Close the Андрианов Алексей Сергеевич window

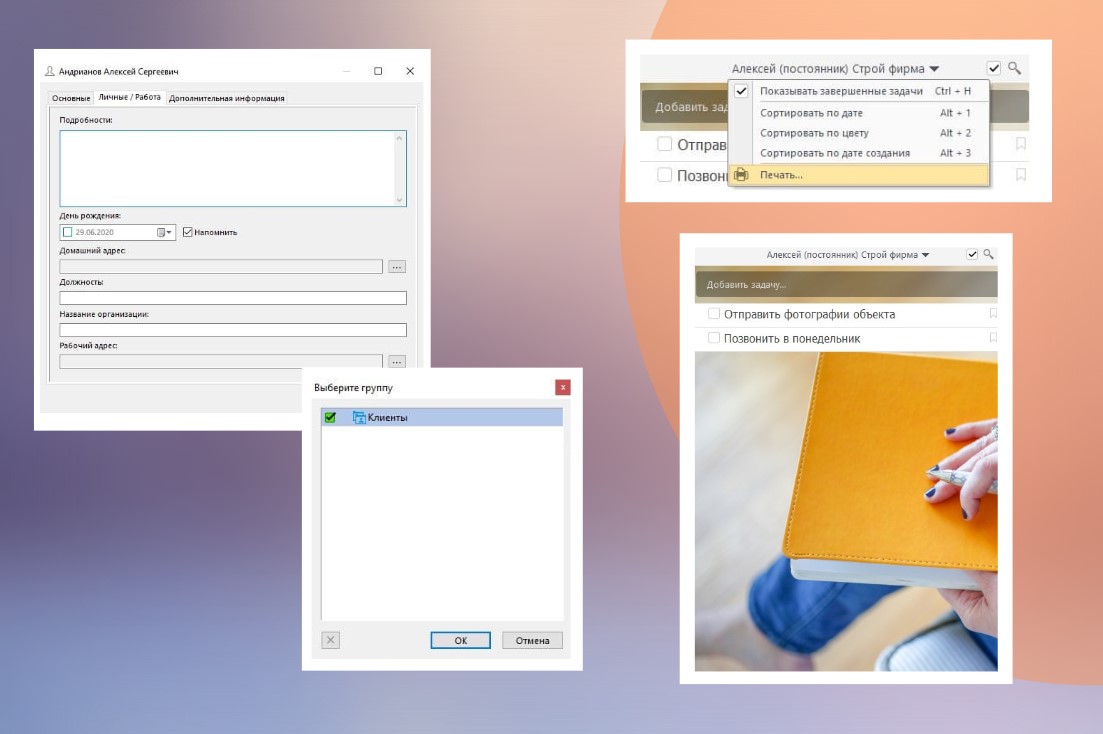pyautogui.click(x=410, y=71)
